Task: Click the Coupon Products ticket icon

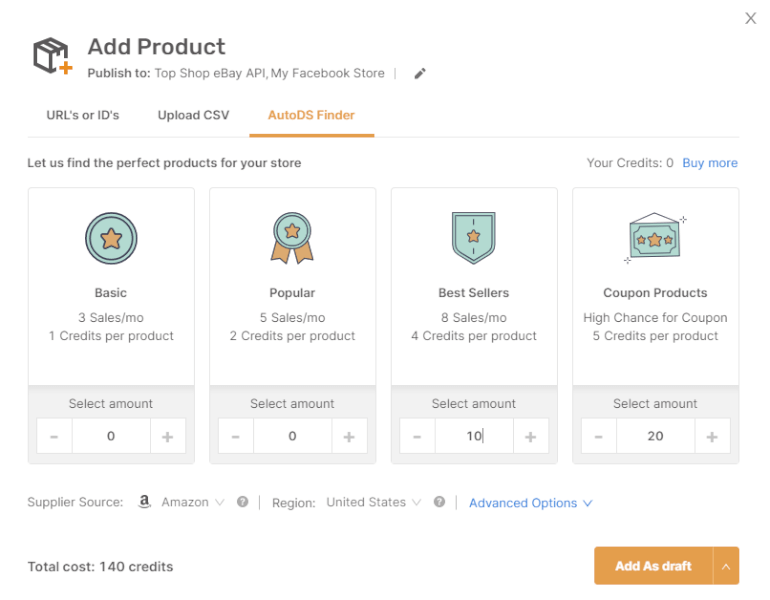Action: [x=655, y=239]
